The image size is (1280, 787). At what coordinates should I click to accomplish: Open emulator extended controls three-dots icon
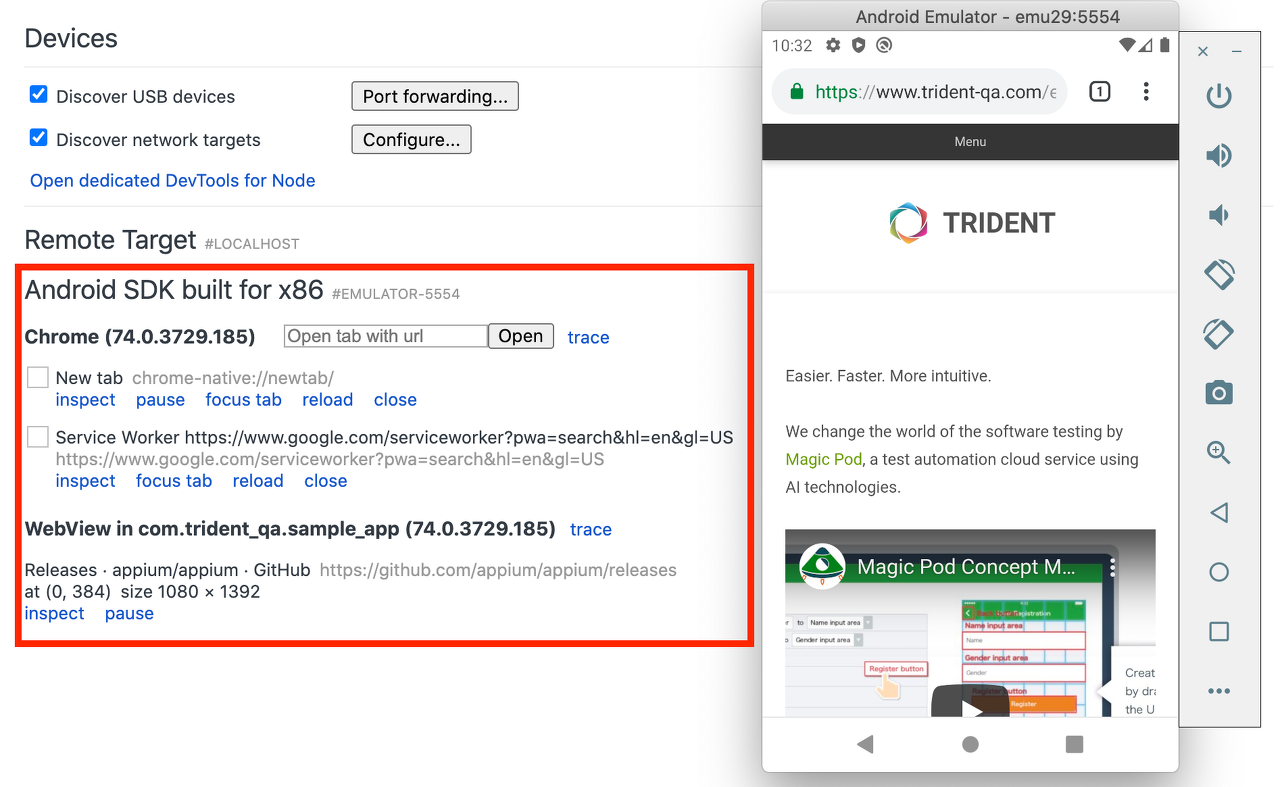(x=1218, y=691)
